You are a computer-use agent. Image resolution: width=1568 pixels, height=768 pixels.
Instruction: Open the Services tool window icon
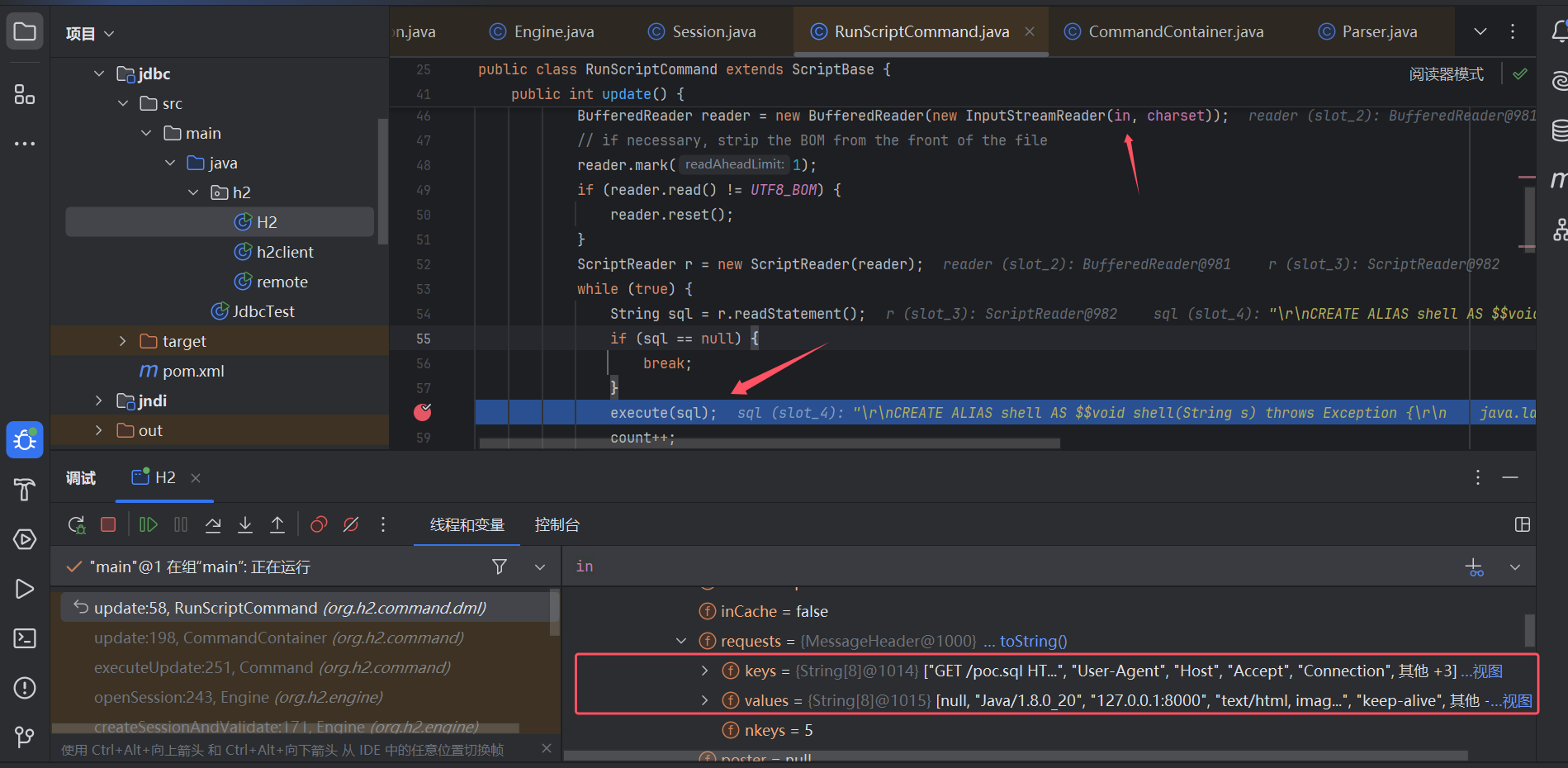tap(25, 539)
